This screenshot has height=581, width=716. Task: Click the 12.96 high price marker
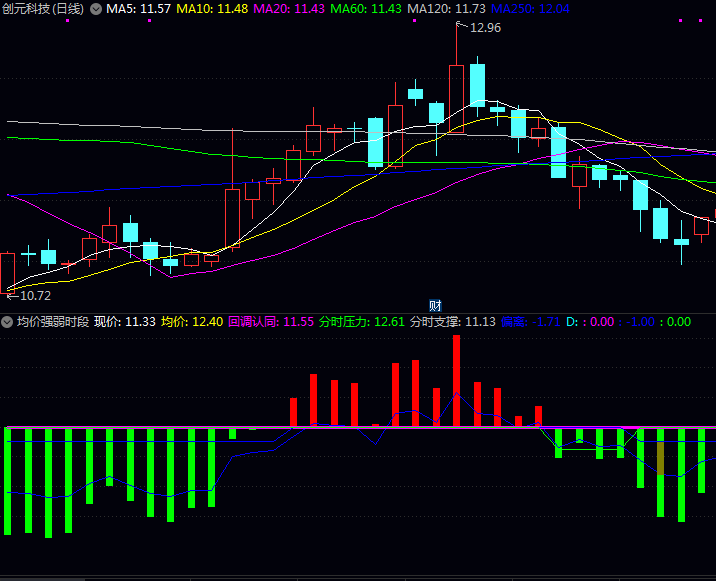click(485, 28)
